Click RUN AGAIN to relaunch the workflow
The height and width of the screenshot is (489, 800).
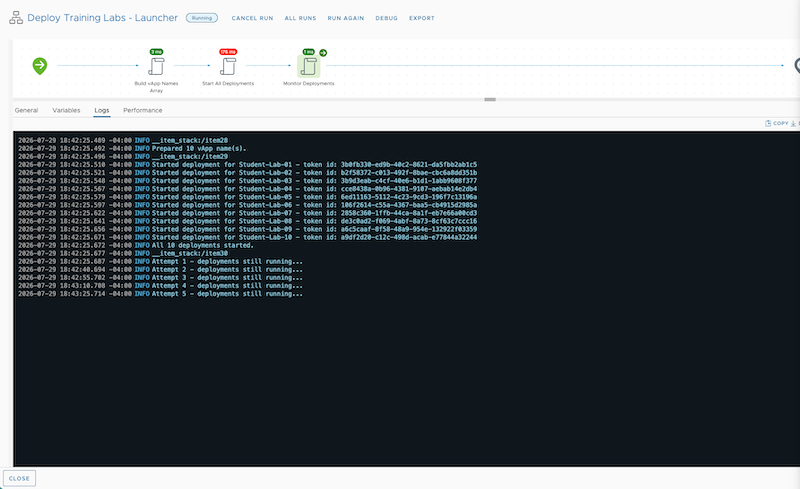click(x=346, y=18)
